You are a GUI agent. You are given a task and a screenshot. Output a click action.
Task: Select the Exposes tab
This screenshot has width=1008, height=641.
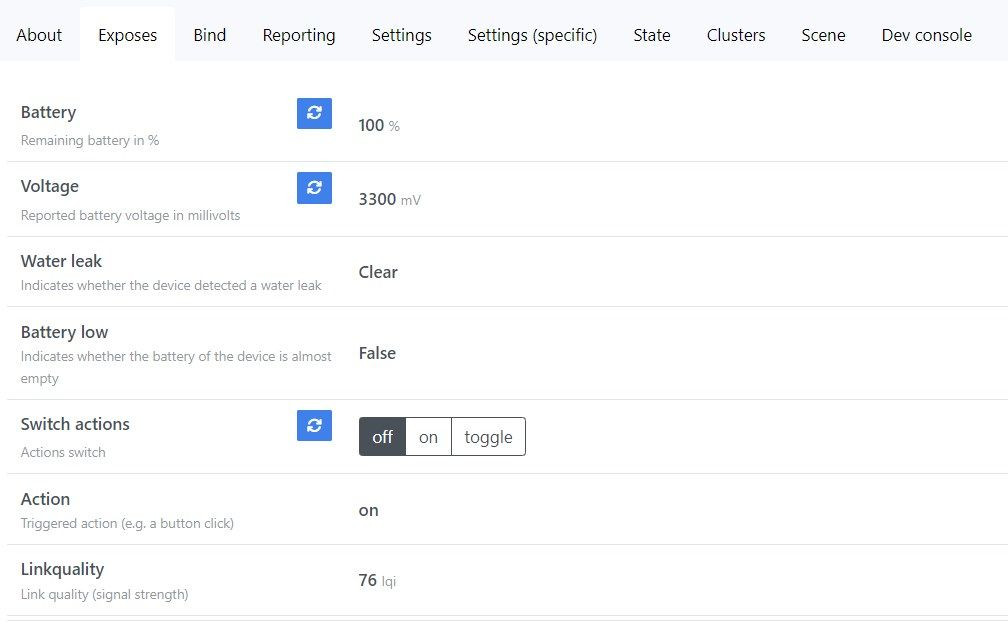(127, 35)
